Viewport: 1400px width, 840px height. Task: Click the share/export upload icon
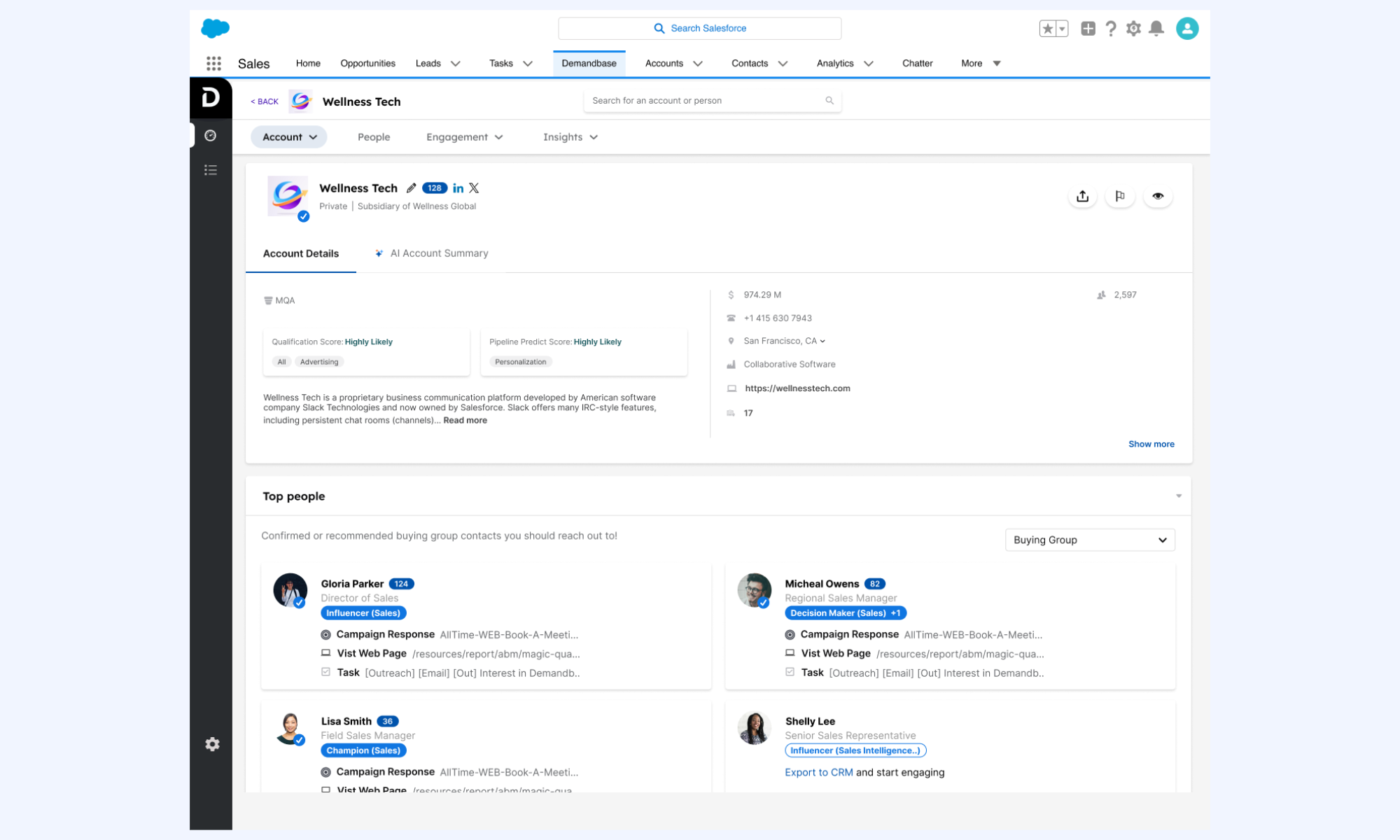click(1082, 196)
